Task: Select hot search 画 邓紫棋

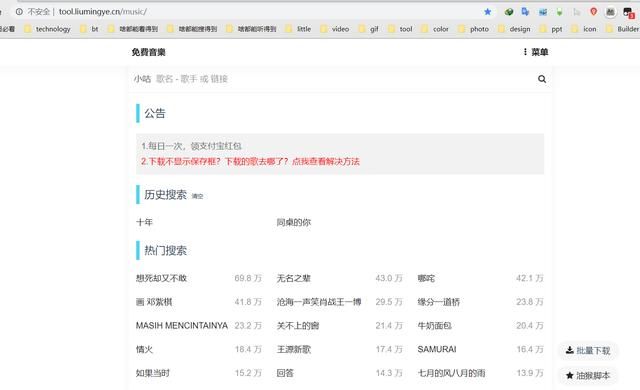Action: (x=154, y=302)
